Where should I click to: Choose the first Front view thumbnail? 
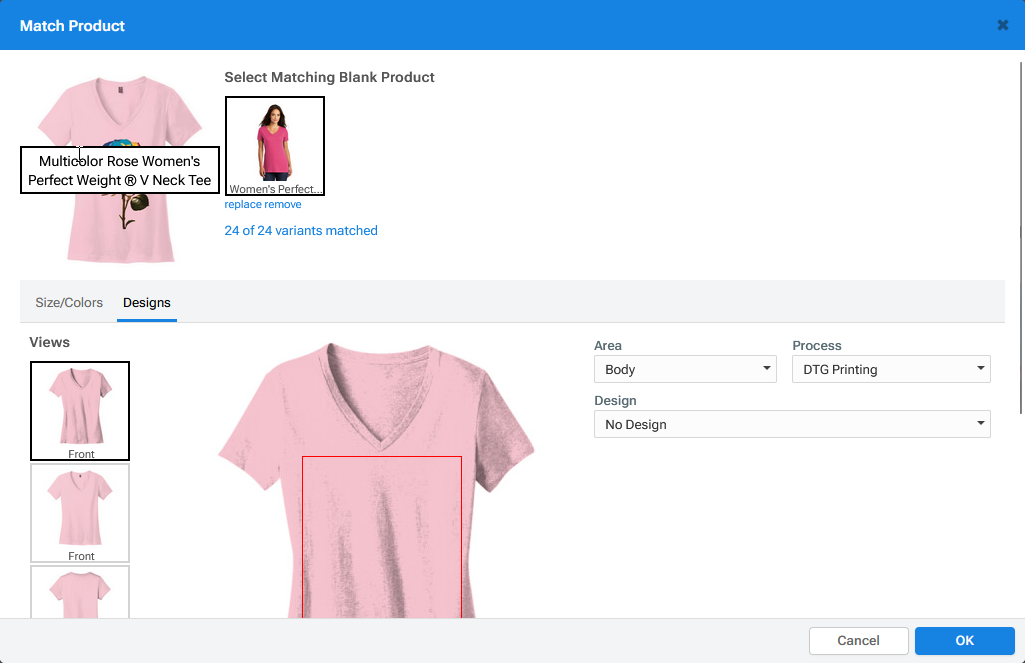pos(80,410)
